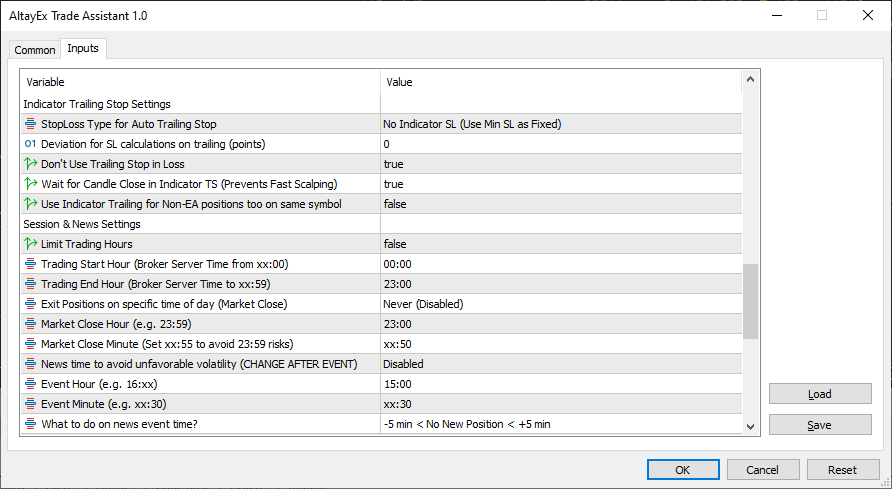Close the AltayEx Trade Assistant dialog
The width and height of the screenshot is (892, 489).
(868, 15)
